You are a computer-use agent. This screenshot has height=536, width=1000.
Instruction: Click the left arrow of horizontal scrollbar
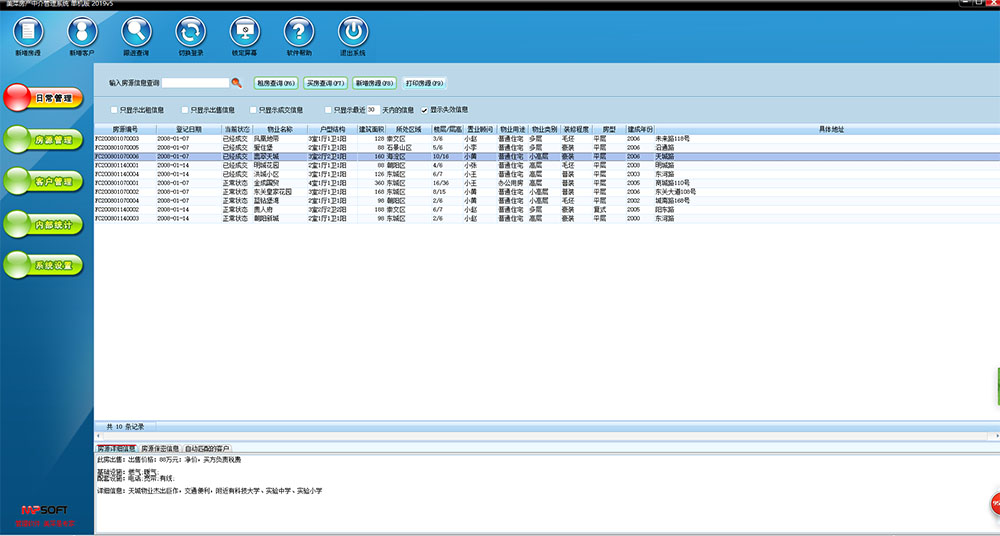(x=99, y=437)
